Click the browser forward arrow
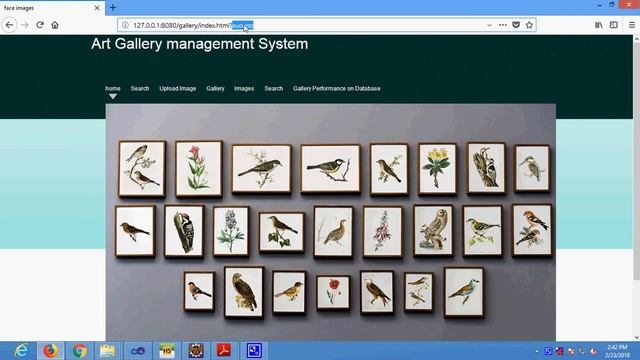The width and height of the screenshot is (640, 360). coord(25,25)
